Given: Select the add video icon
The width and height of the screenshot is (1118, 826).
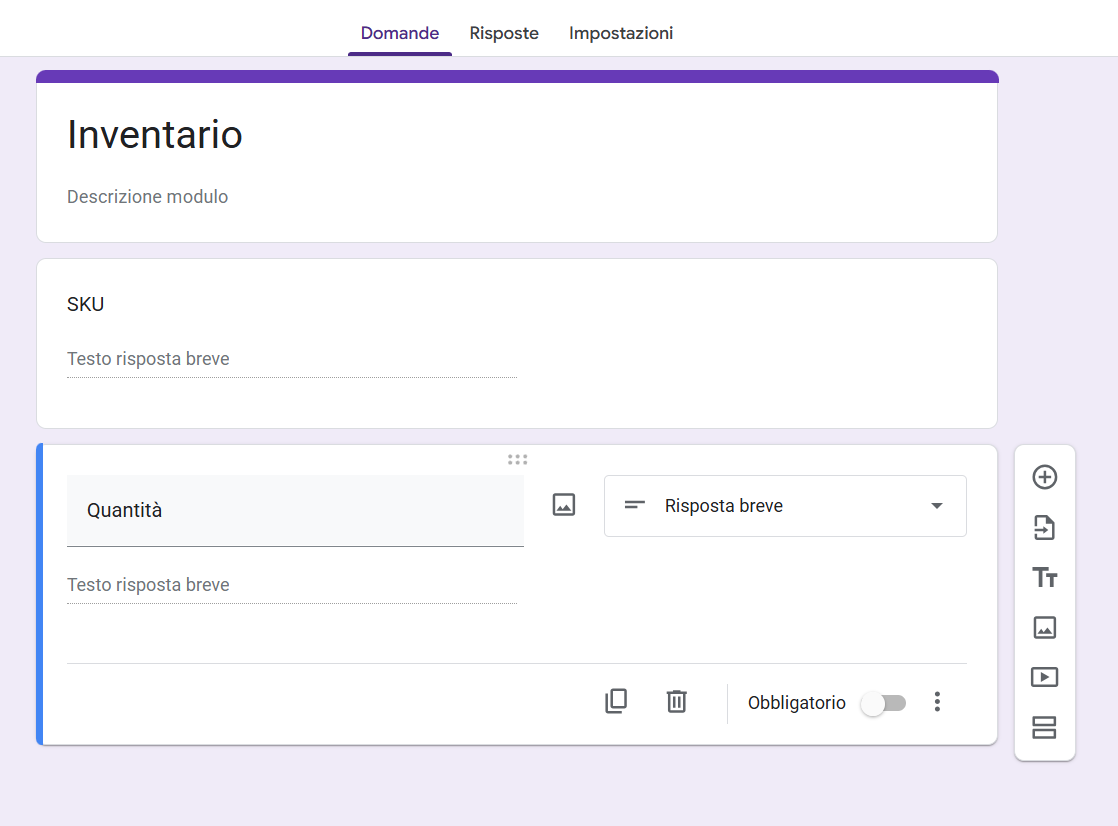Looking at the screenshot, I should (1044, 677).
